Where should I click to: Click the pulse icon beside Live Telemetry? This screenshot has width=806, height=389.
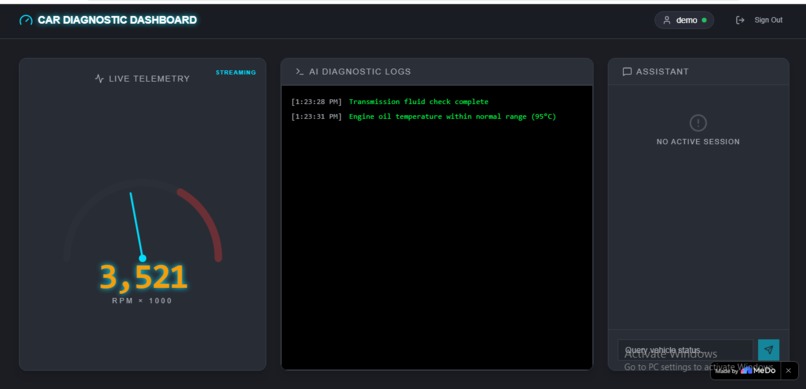point(100,79)
